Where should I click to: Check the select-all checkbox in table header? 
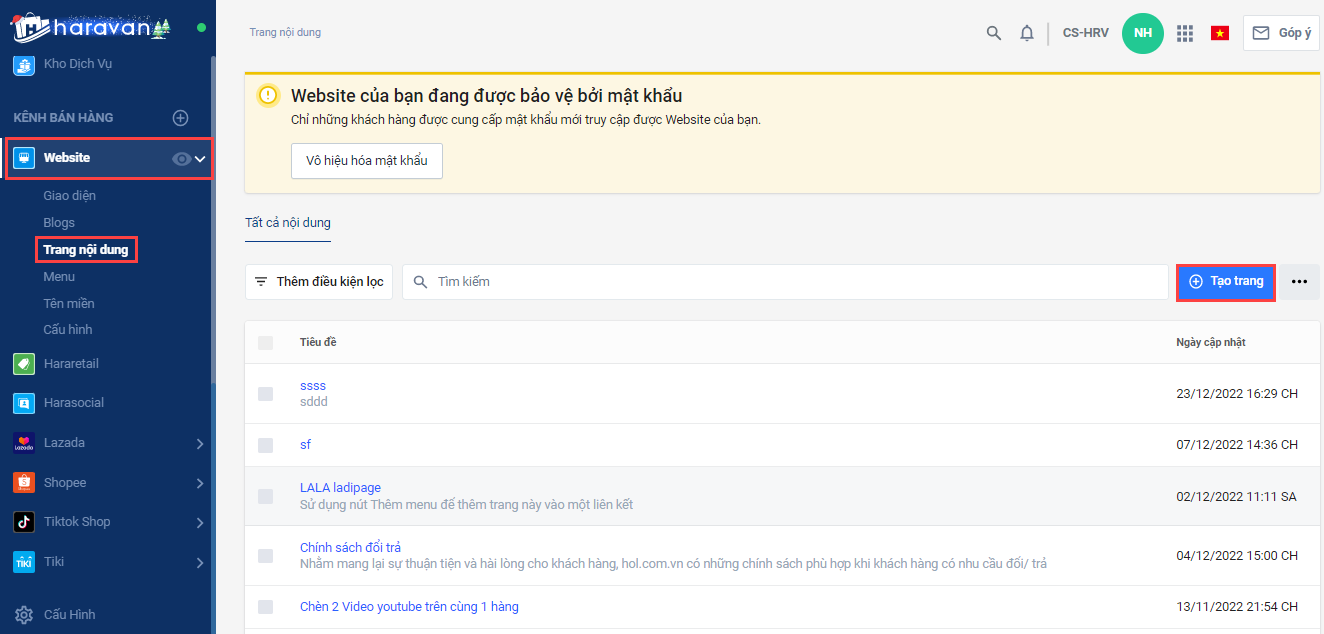pos(265,343)
